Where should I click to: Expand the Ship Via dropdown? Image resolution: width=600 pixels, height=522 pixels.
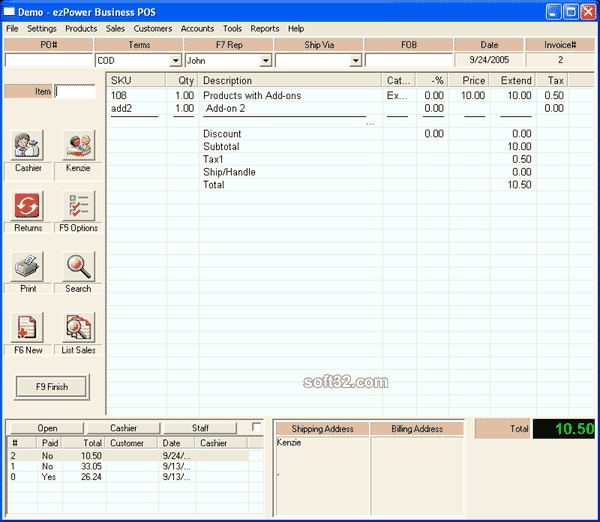pos(355,60)
